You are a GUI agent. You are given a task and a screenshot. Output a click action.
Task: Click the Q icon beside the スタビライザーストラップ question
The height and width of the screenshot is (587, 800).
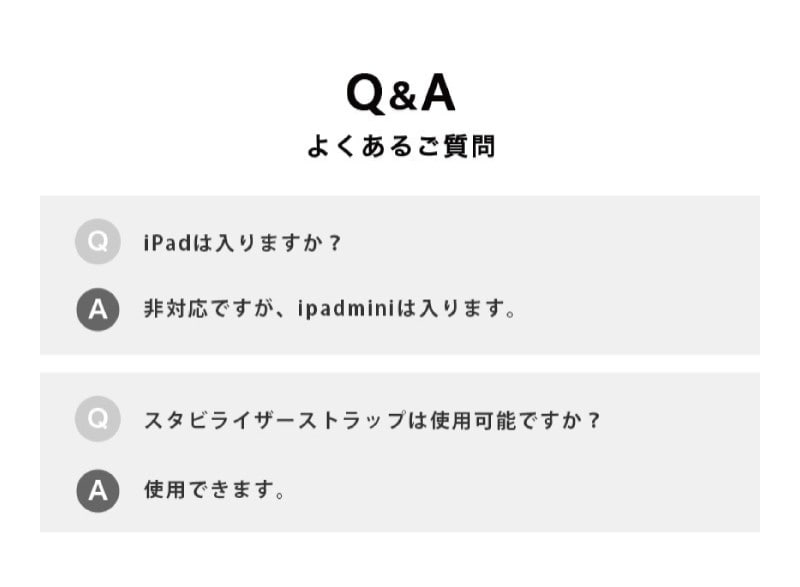[97, 419]
